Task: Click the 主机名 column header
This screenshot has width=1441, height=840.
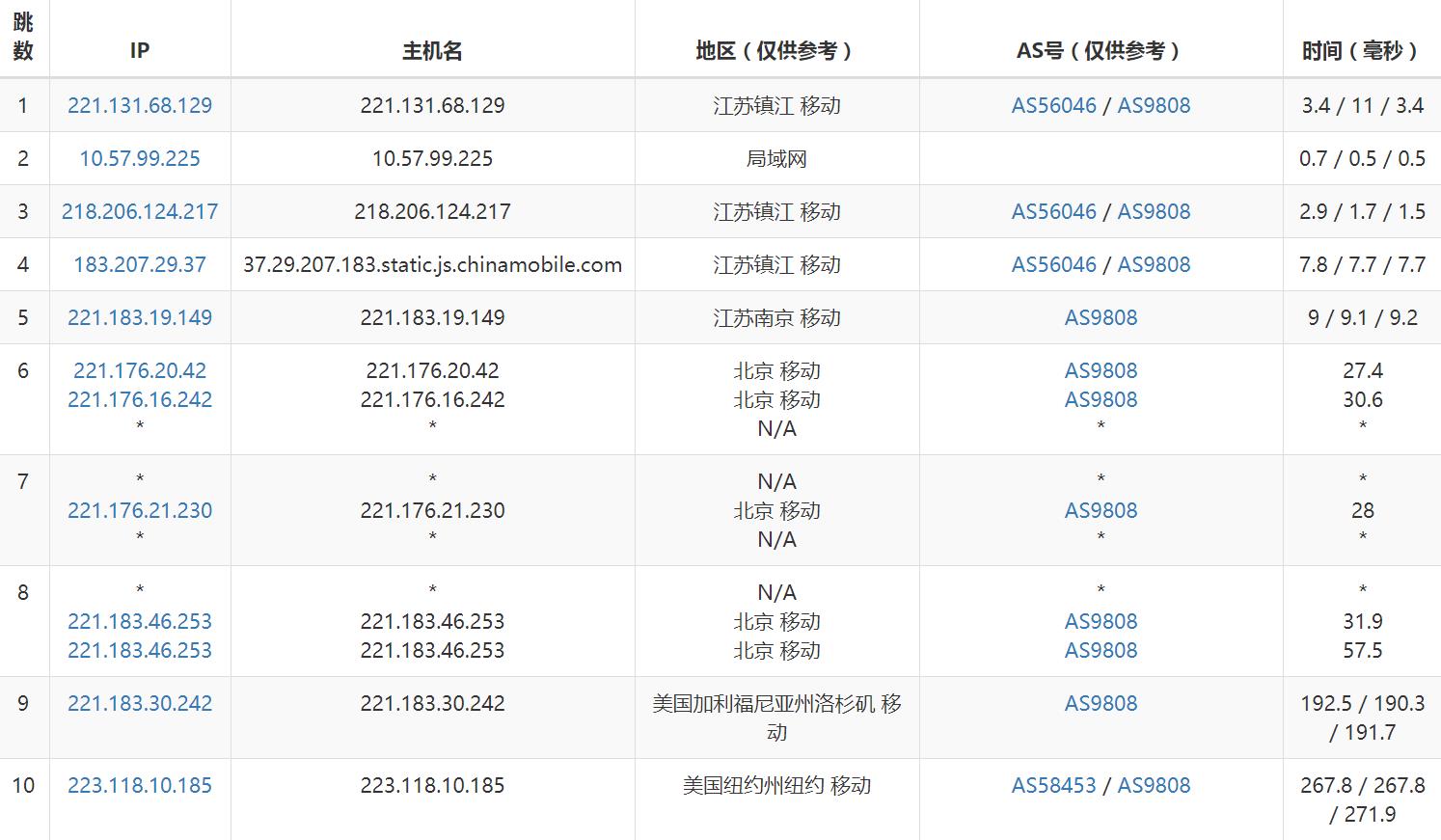Action: 432,51
